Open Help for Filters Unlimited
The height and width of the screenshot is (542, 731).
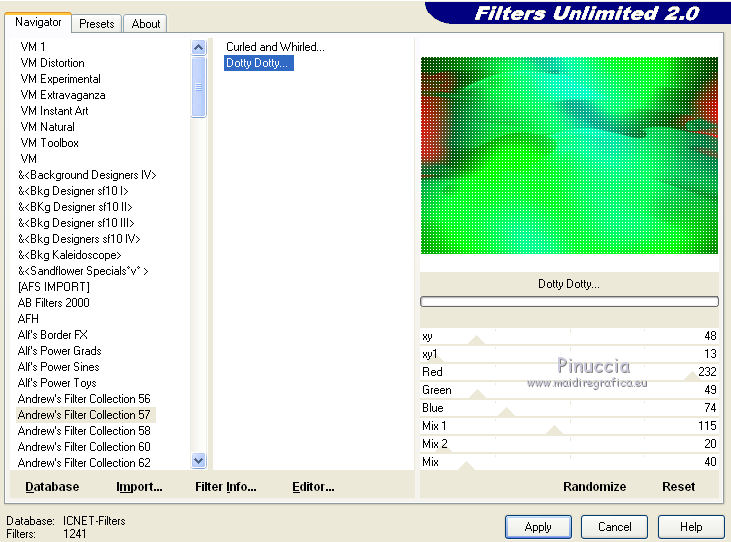point(691,527)
